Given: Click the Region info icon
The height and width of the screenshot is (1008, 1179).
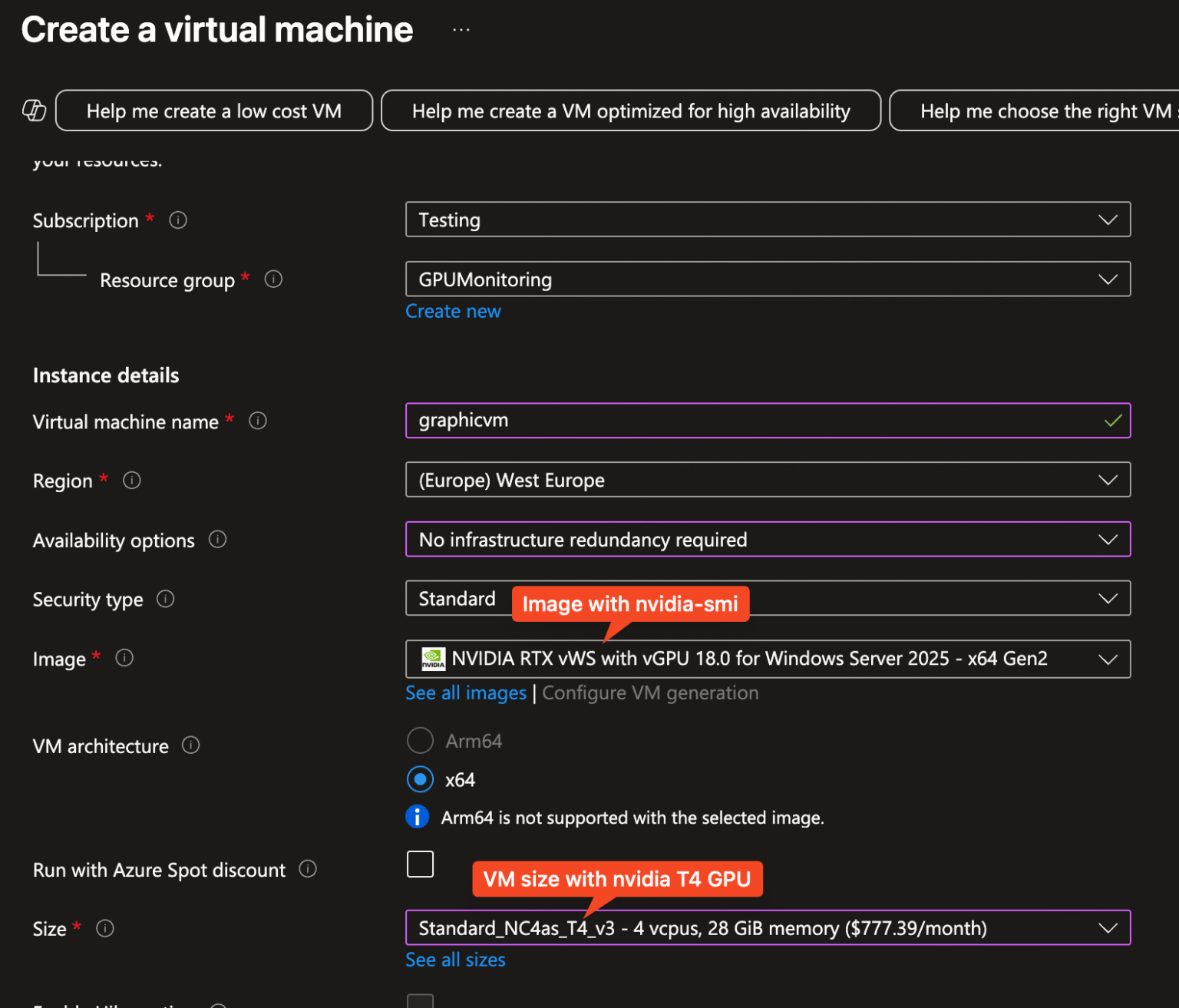Looking at the screenshot, I should [131, 480].
